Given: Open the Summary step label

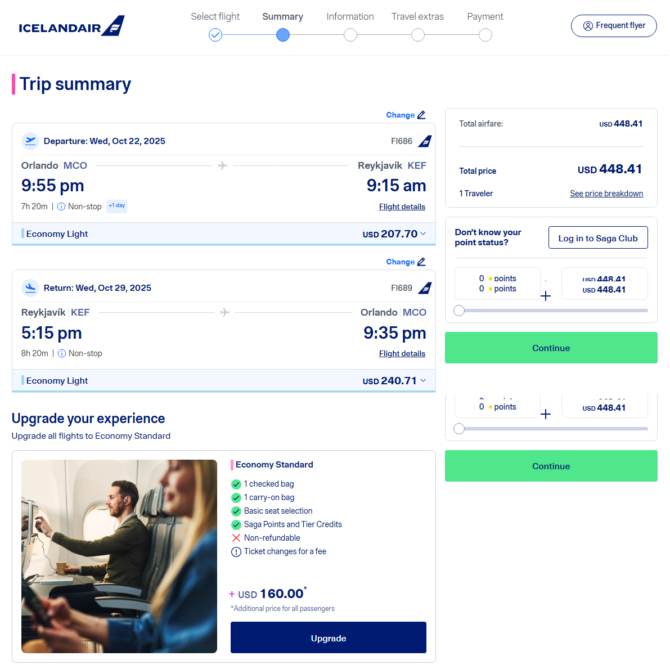Looking at the screenshot, I should point(283,17).
